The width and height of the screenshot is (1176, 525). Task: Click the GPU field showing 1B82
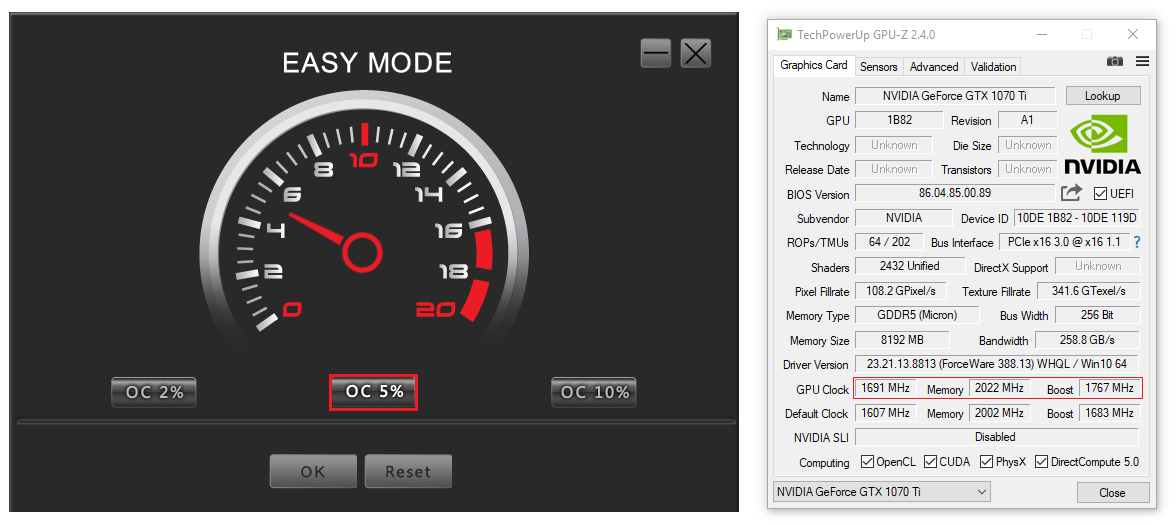(x=899, y=119)
